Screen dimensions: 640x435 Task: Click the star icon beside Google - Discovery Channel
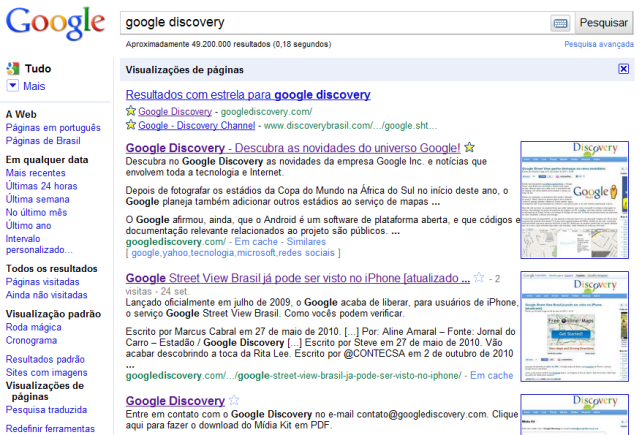[131, 126]
